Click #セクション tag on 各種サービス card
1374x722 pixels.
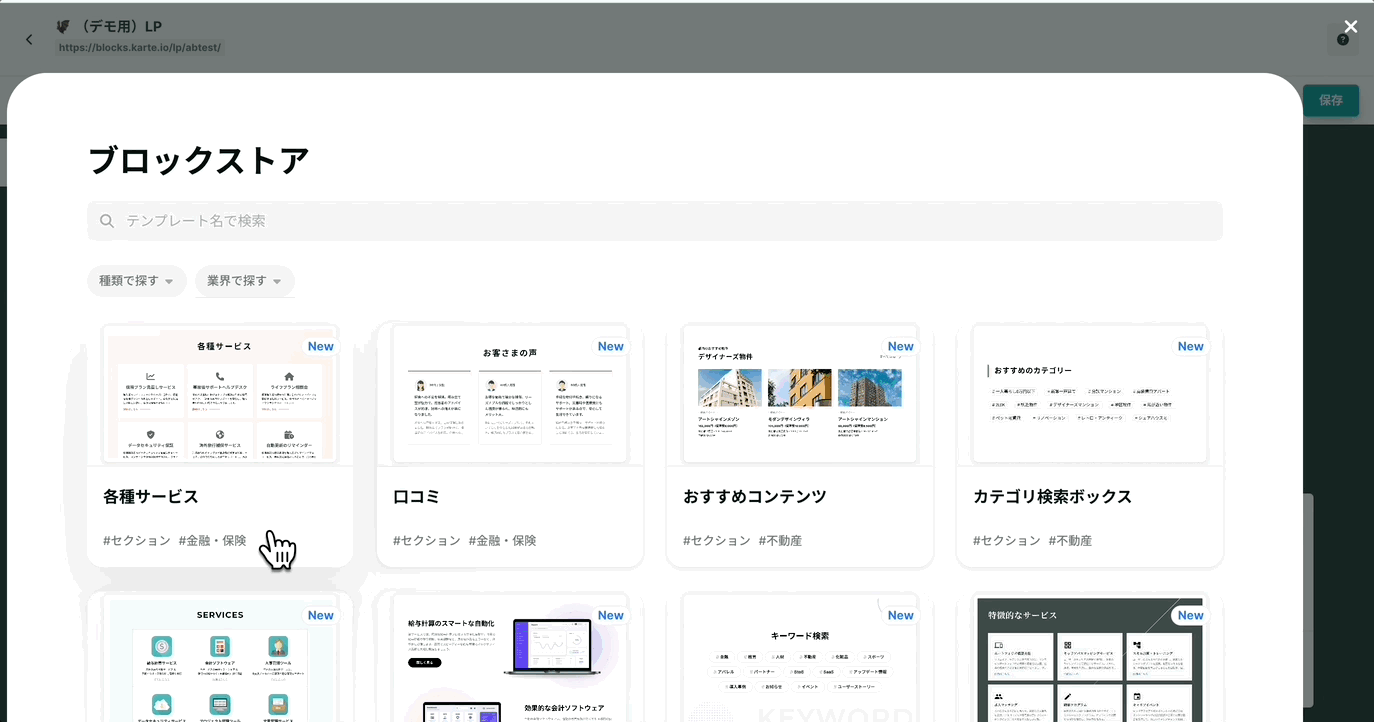coord(137,541)
